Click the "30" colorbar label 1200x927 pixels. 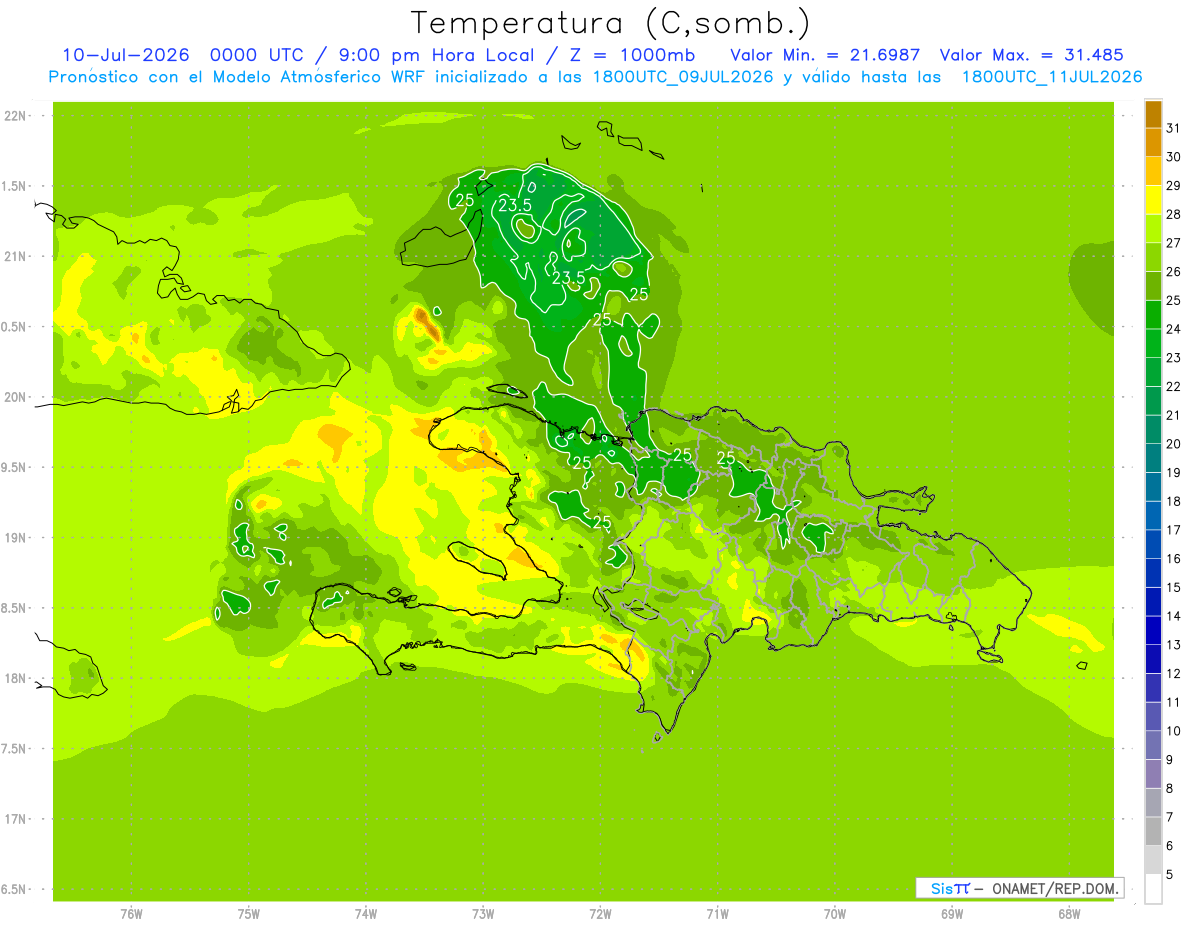pyautogui.click(x=1173, y=157)
